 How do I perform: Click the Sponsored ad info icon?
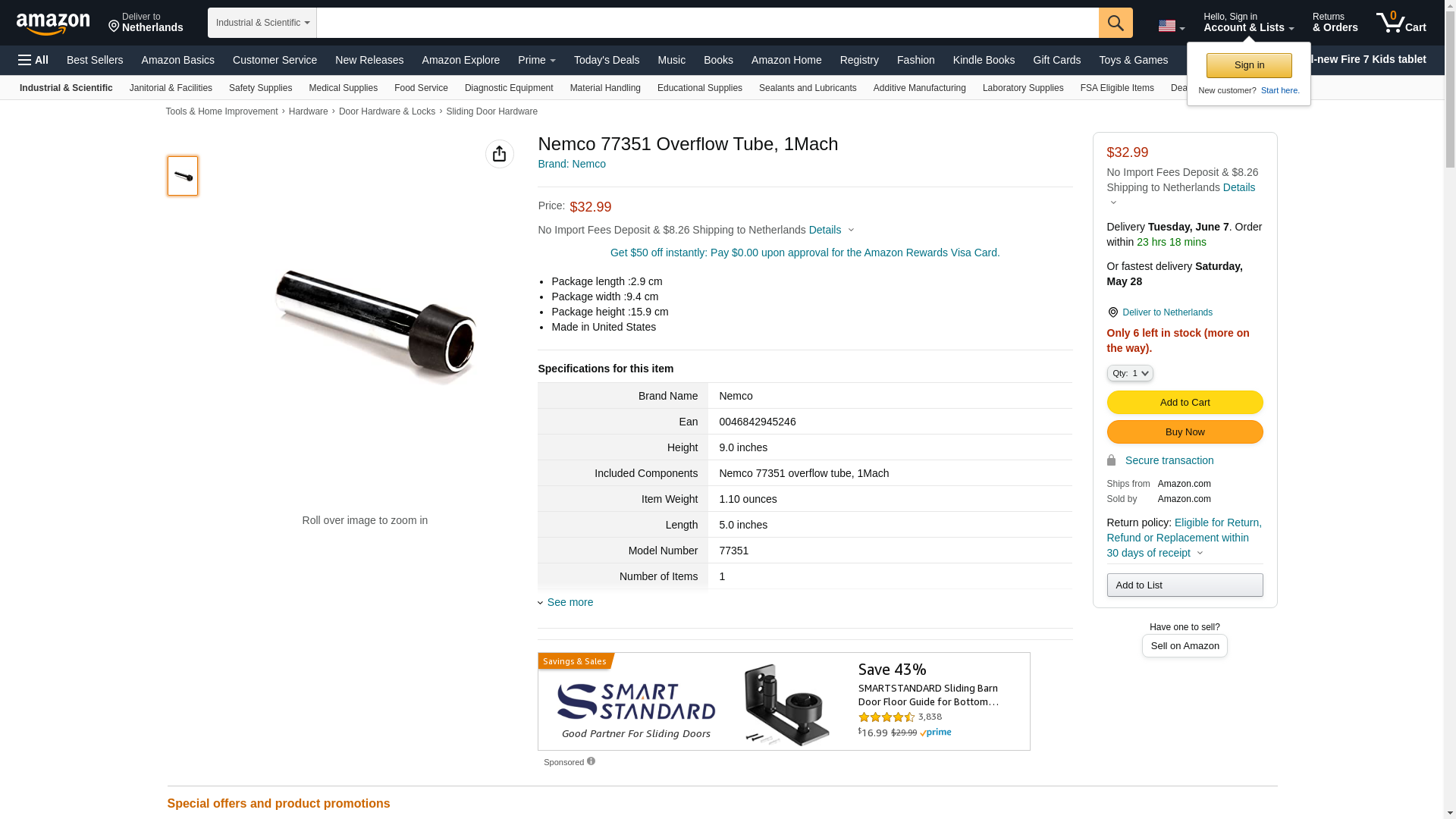[591, 761]
